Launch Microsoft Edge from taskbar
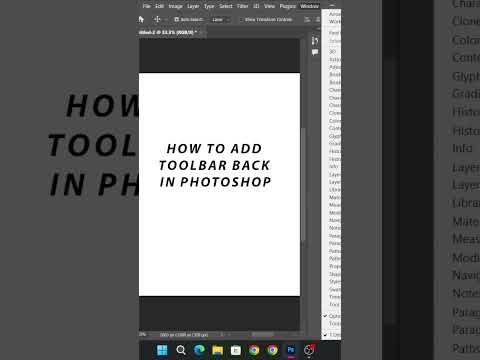480x360 pixels. (x=199, y=350)
